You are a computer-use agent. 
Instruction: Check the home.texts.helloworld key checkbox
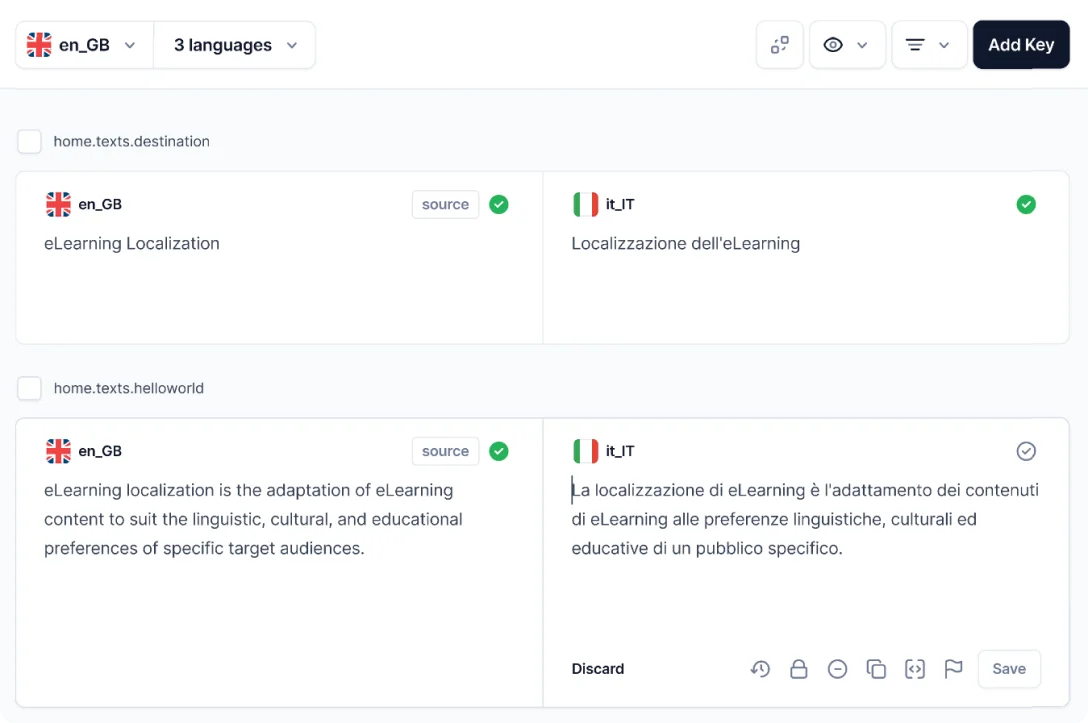coord(29,388)
